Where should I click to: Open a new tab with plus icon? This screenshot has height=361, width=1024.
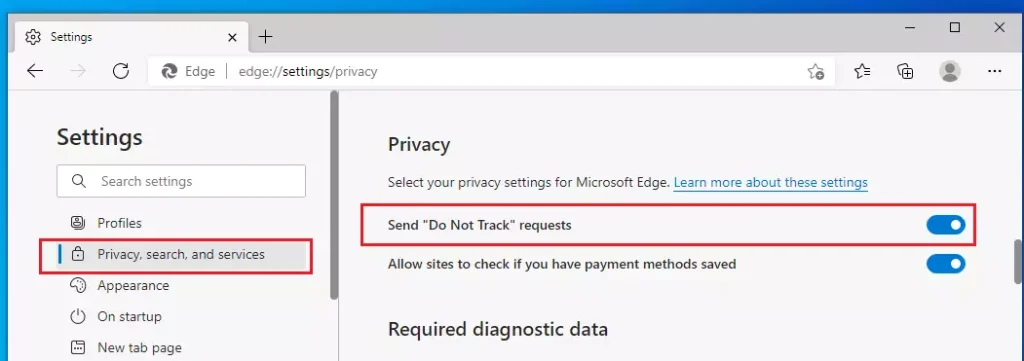(x=265, y=37)
